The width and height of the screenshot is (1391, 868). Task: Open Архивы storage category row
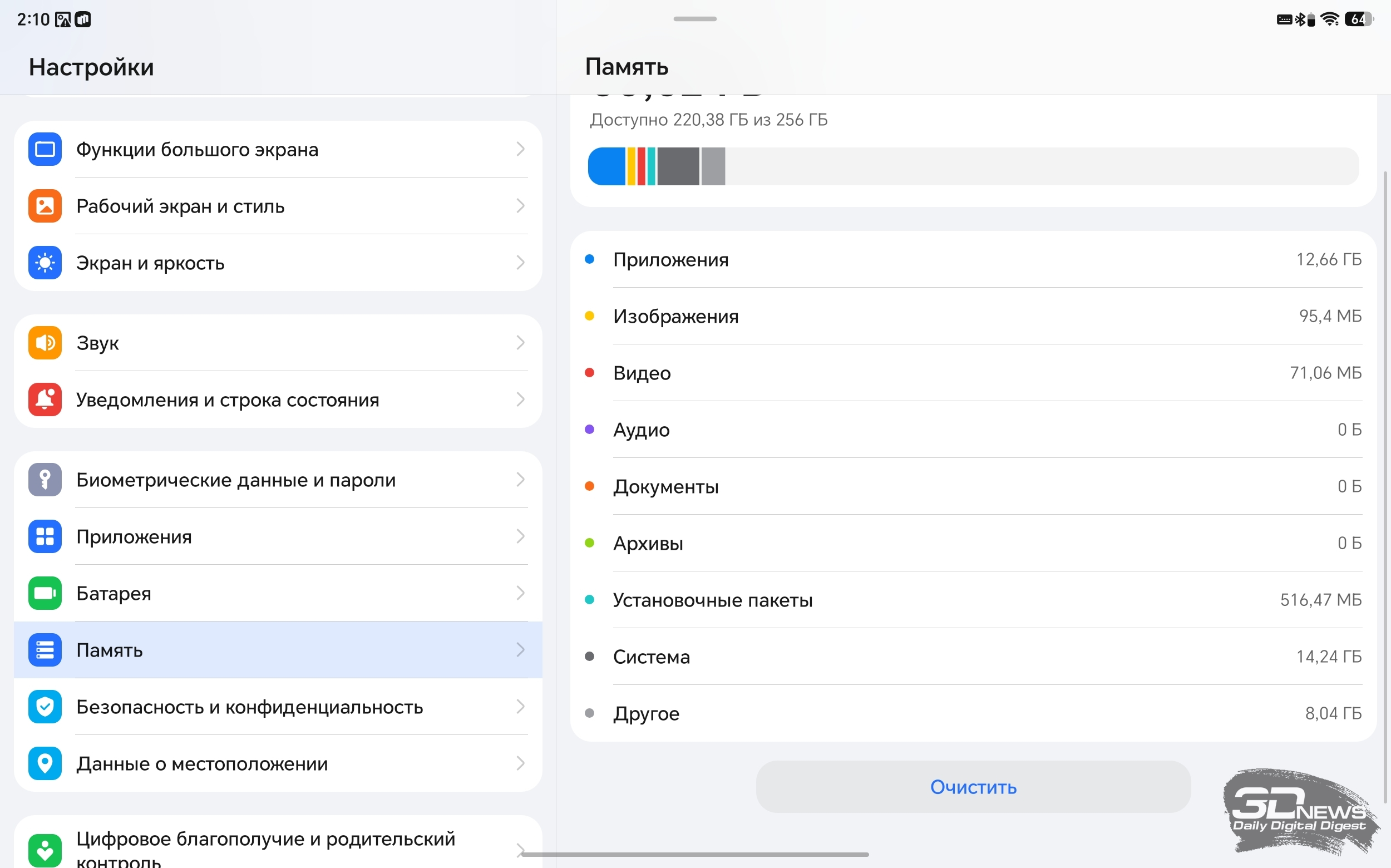[973, 543]
